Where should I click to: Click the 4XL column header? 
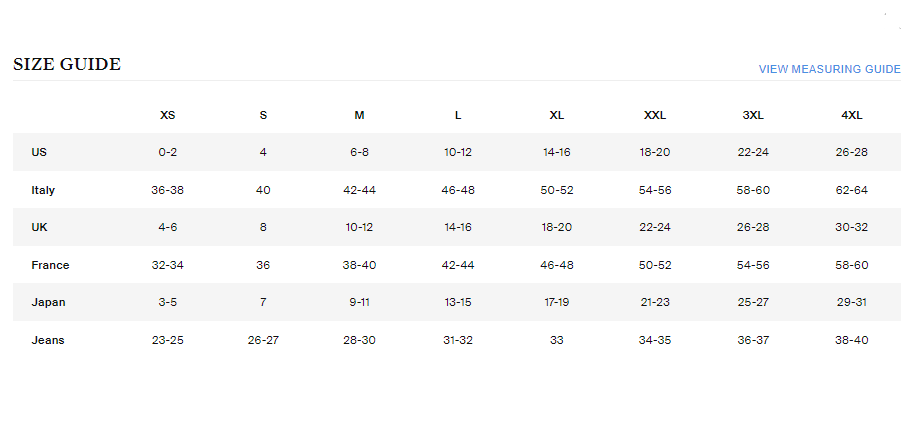coord(852,115)
